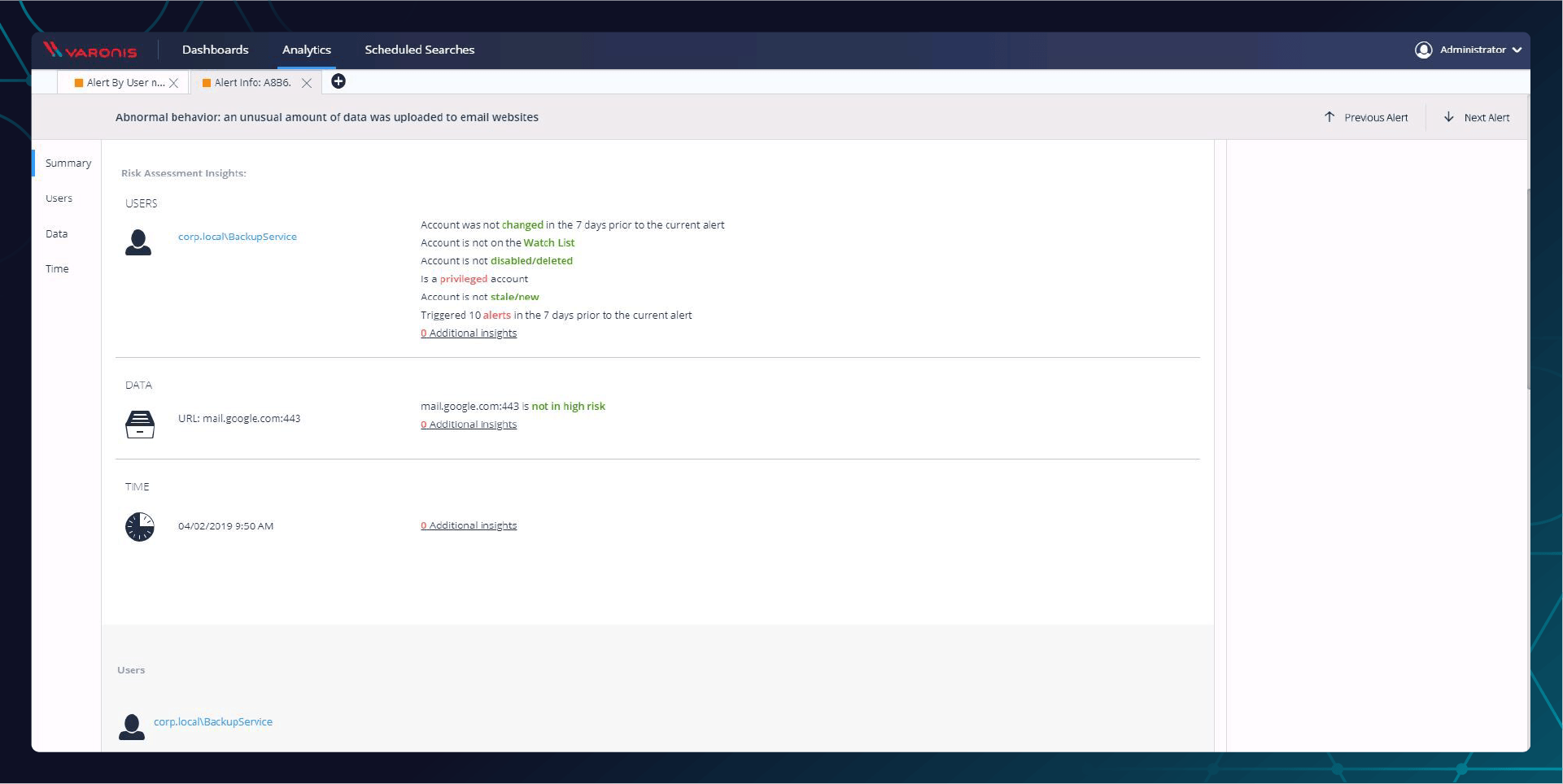Select Data in the left navigation

coord(56,233)
